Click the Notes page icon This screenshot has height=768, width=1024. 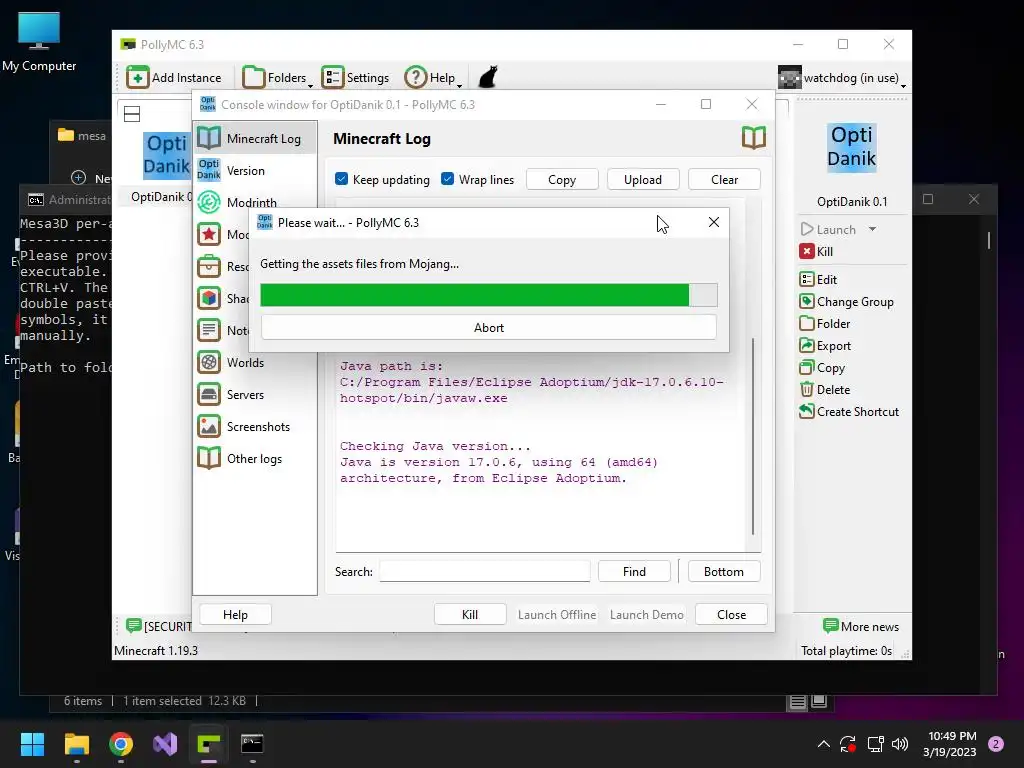pyautogui.click(x=209, y=330)
